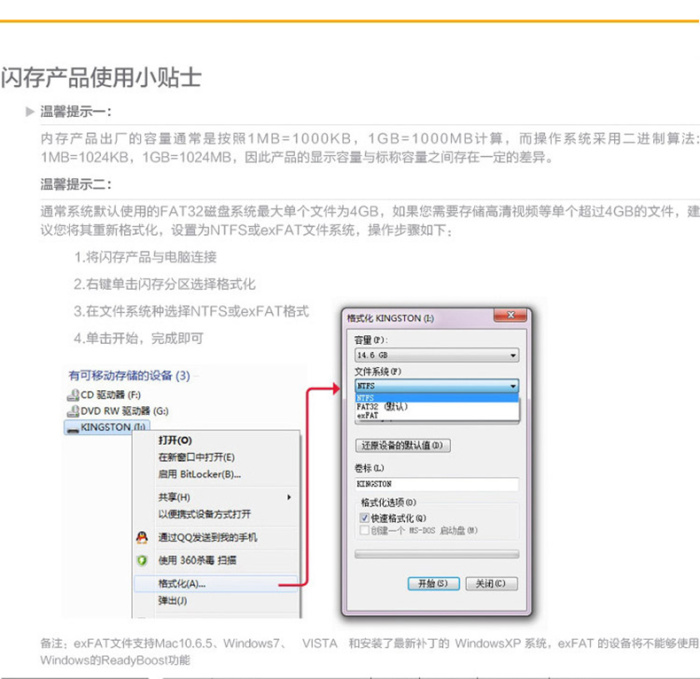Click 有可移动存储的设备 (3) group header

click(129, 375)
